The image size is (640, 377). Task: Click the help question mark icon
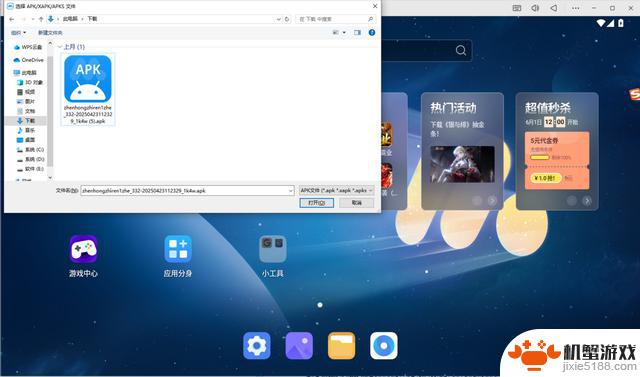[x=372, y=32]
